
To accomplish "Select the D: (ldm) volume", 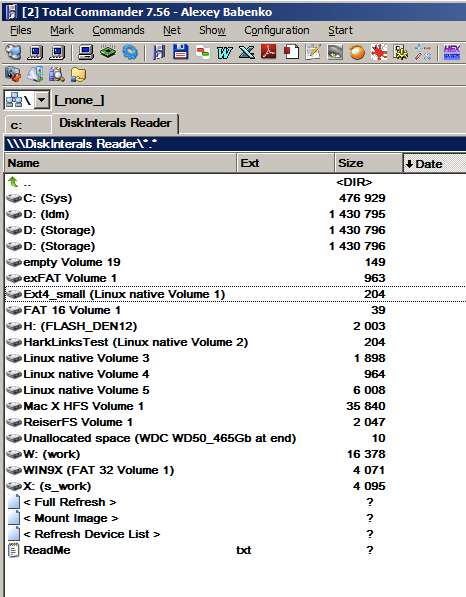I will coord(235,214).
